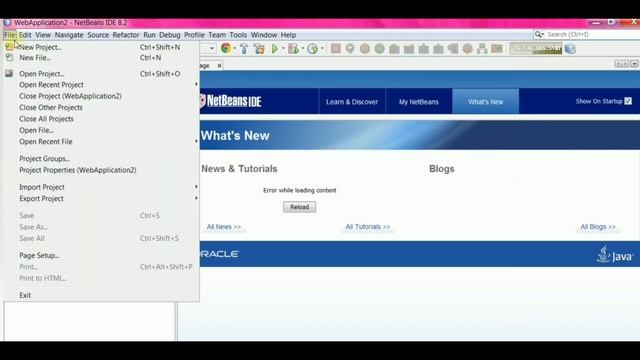
Task: Select Close Other Projects
Action: point(101,107)
